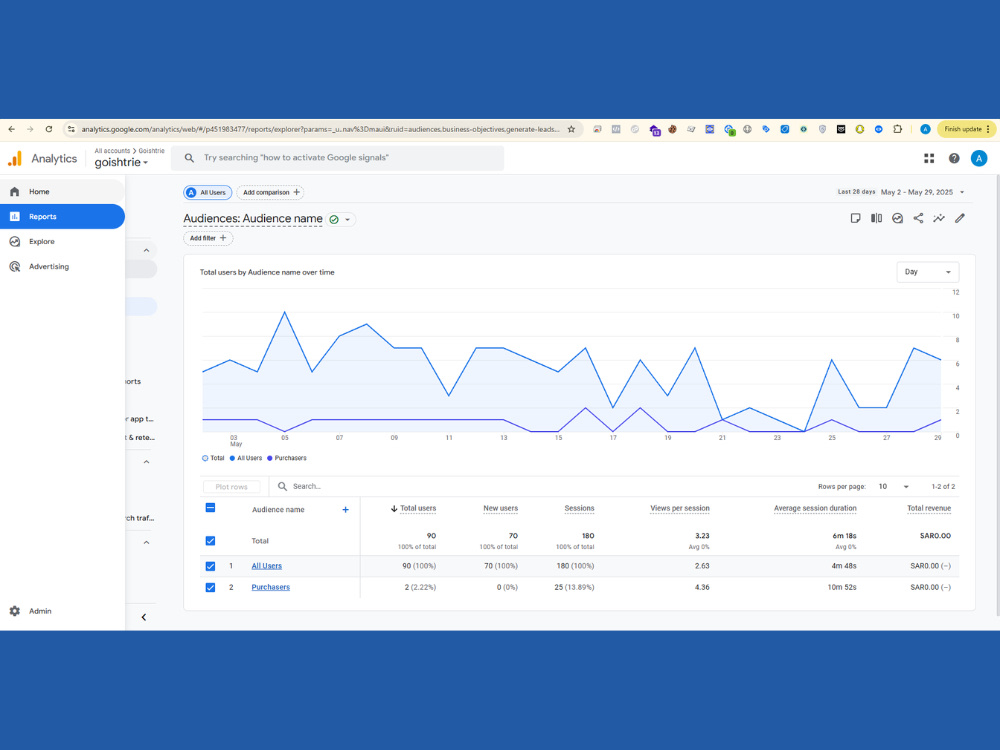
Task: Customize report with pencil icon
Action: click(x=960, y=218)
